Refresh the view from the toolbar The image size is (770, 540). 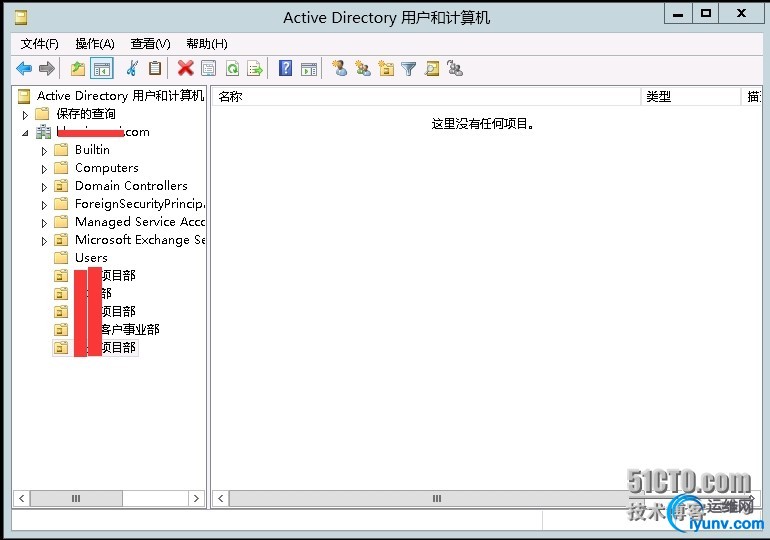(x=232, y=69)
